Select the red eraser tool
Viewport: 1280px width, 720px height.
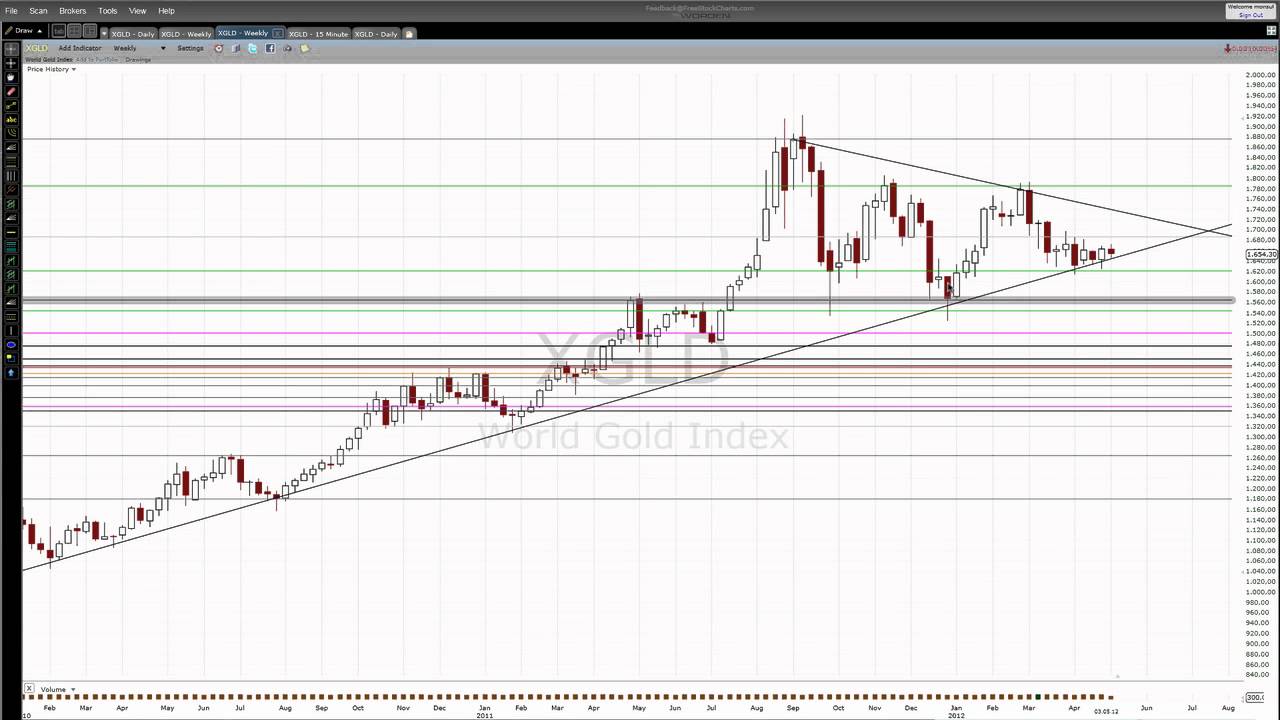point(11,91)
